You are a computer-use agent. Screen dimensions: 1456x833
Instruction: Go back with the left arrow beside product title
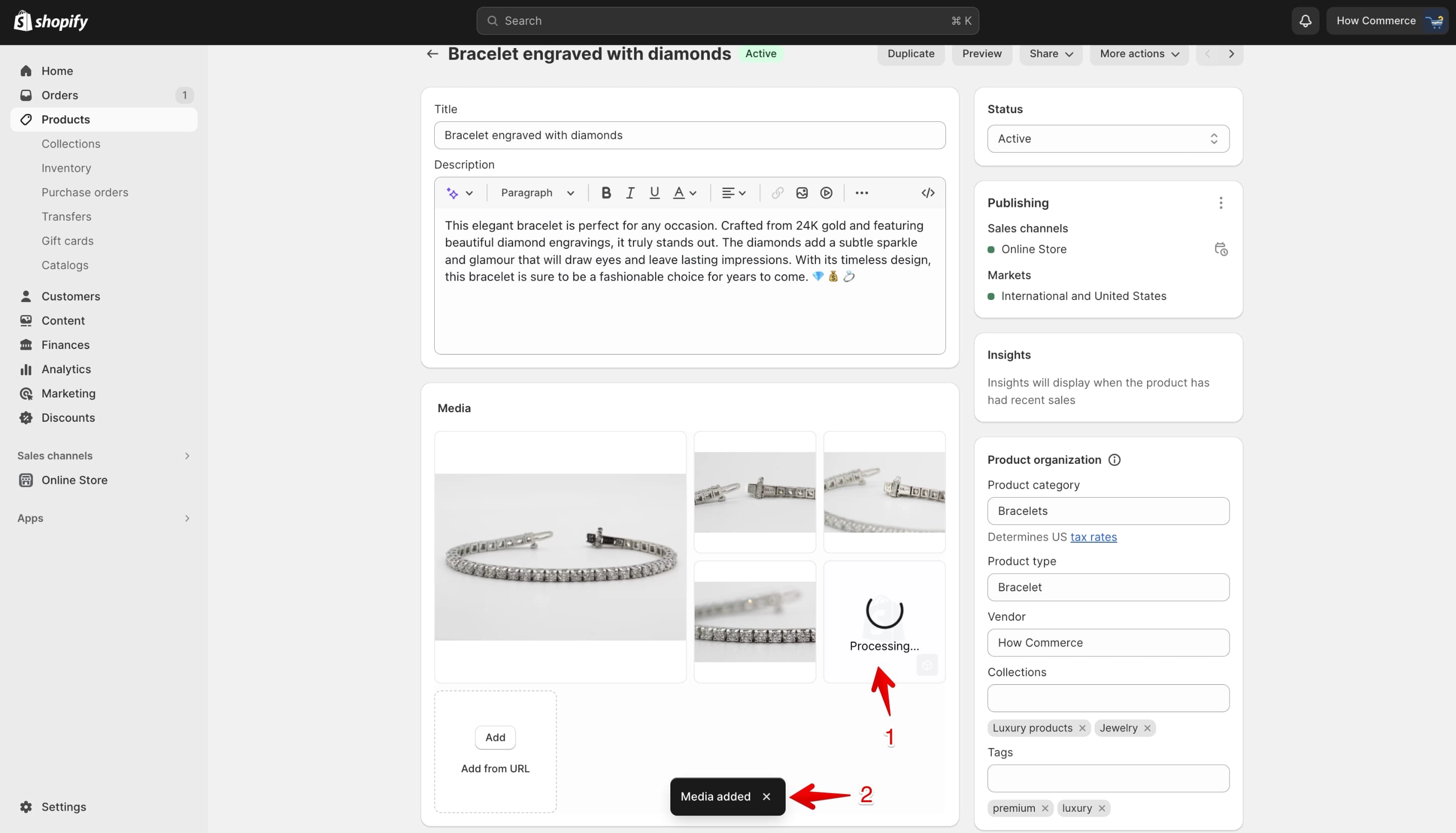432,54
